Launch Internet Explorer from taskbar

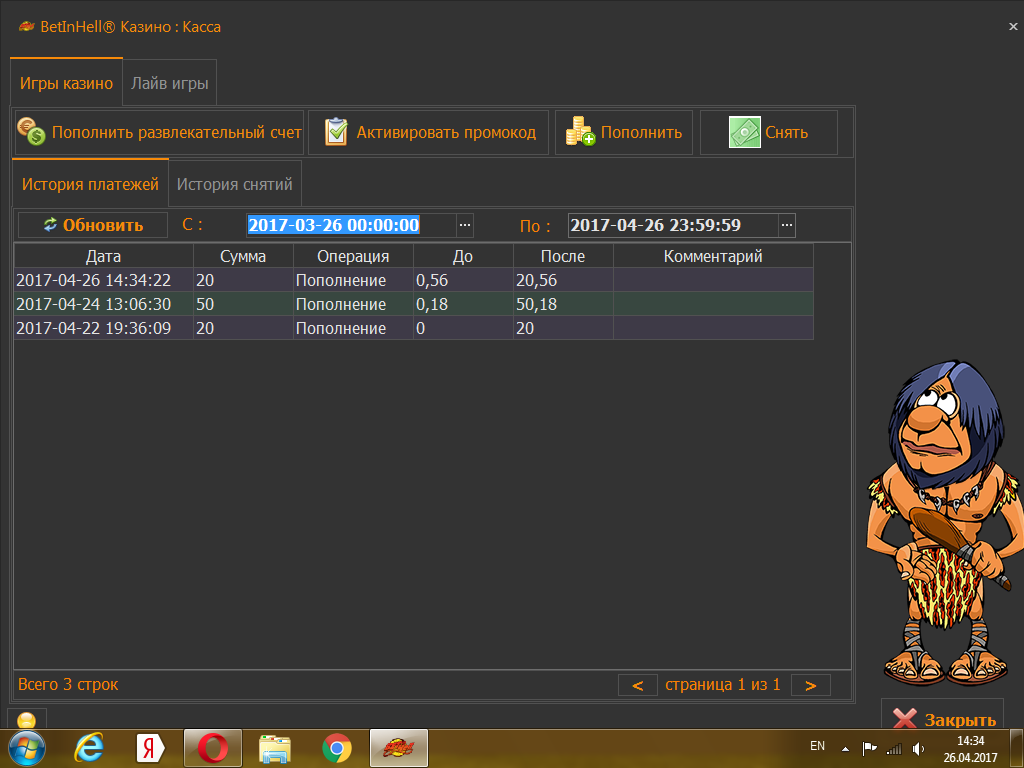coord(89,748)
